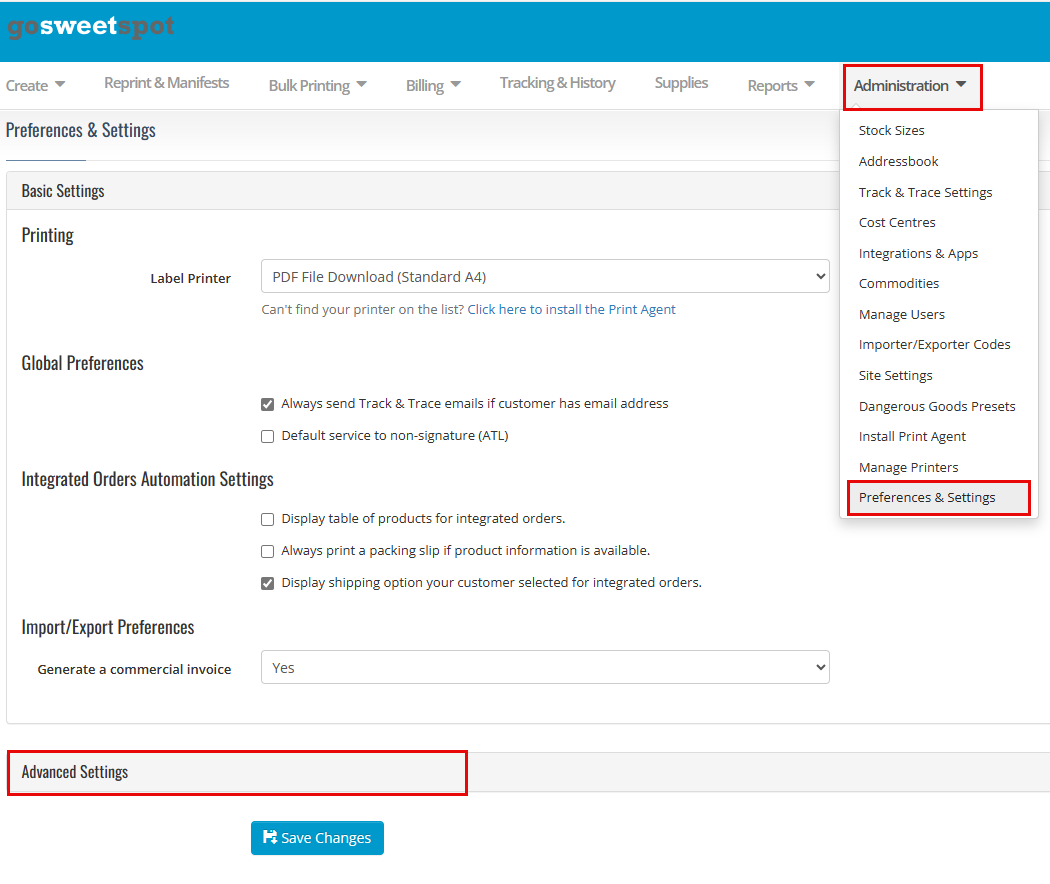This screenshot has width=1050, height=884.
Task: Go to Reprint & Manifests
Action: [x=166, y=83]
